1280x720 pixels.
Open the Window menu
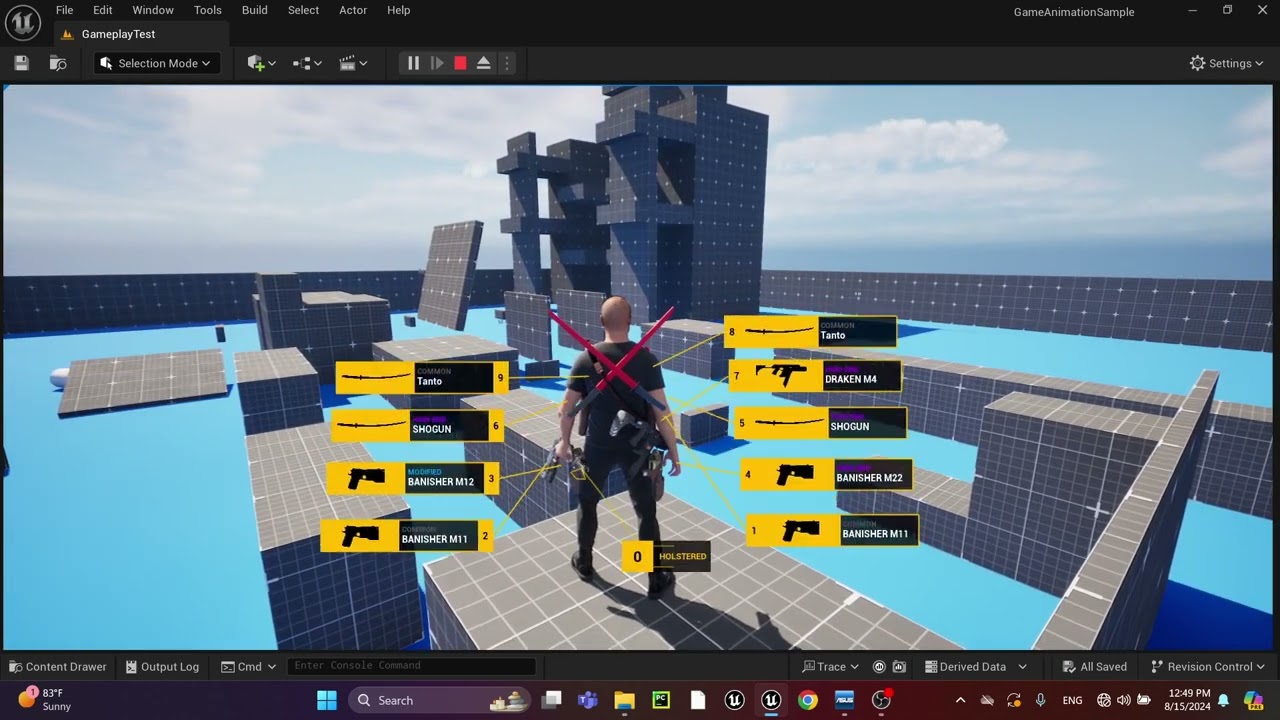153,10
